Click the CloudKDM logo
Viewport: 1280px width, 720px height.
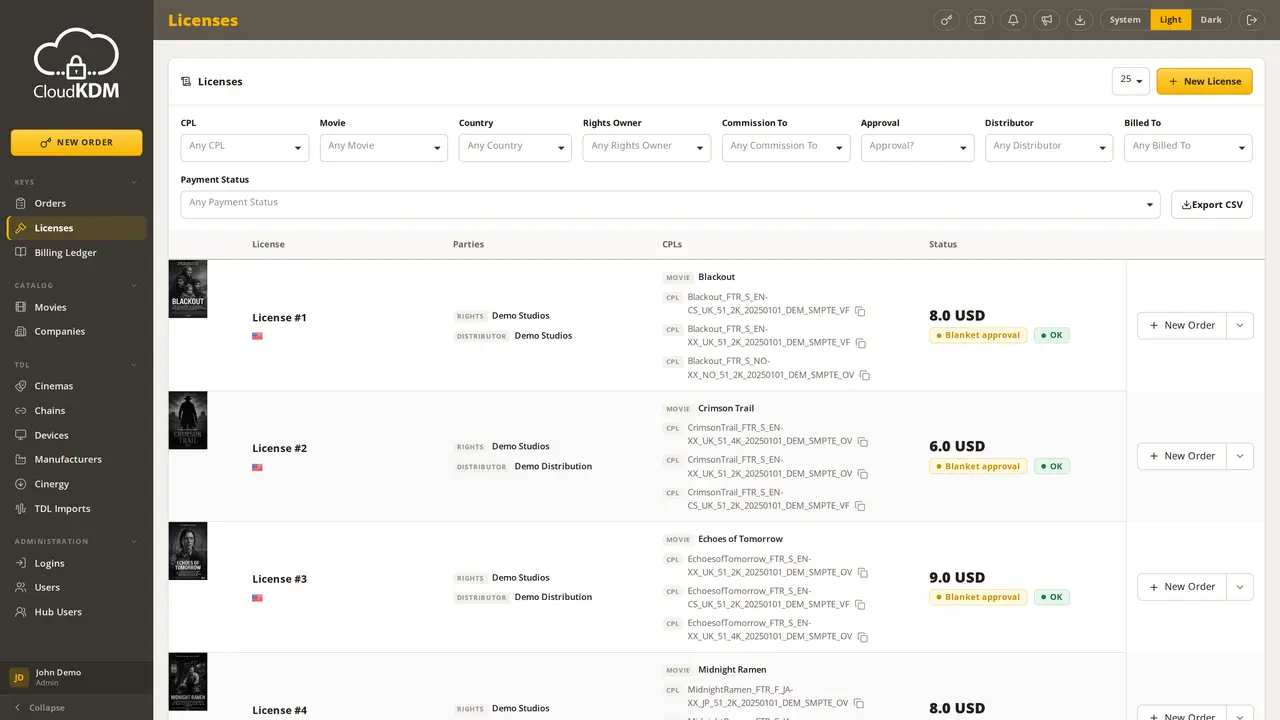pos(76,63)
